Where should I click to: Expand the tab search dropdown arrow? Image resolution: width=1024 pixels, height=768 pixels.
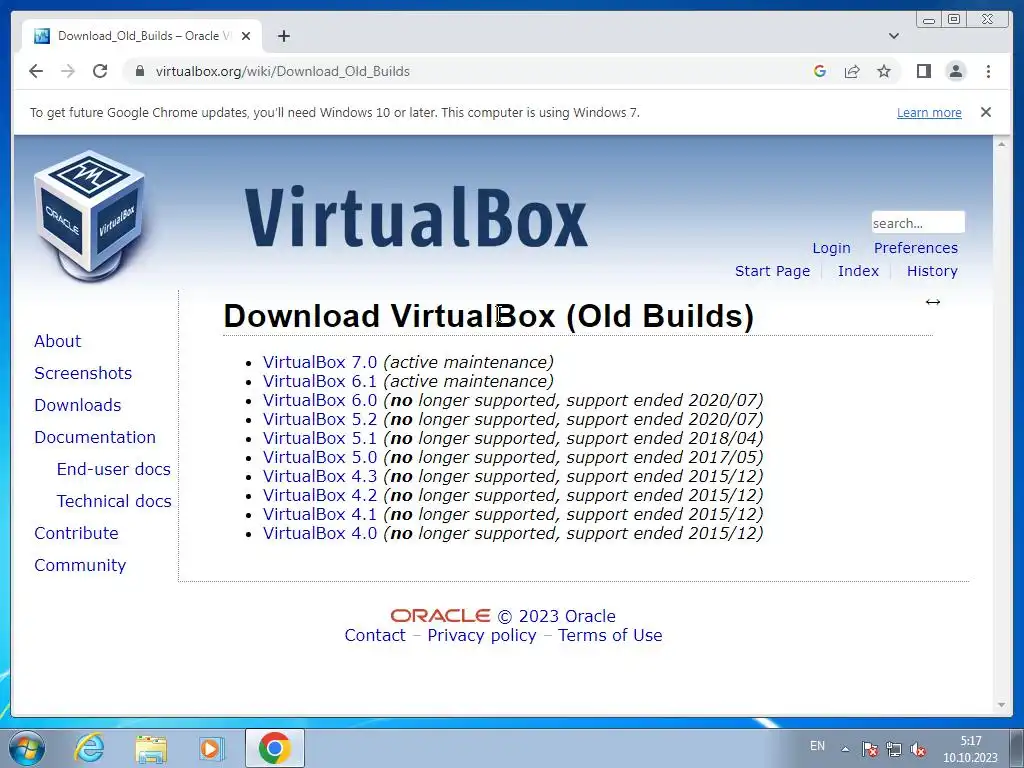coord(894,36)
